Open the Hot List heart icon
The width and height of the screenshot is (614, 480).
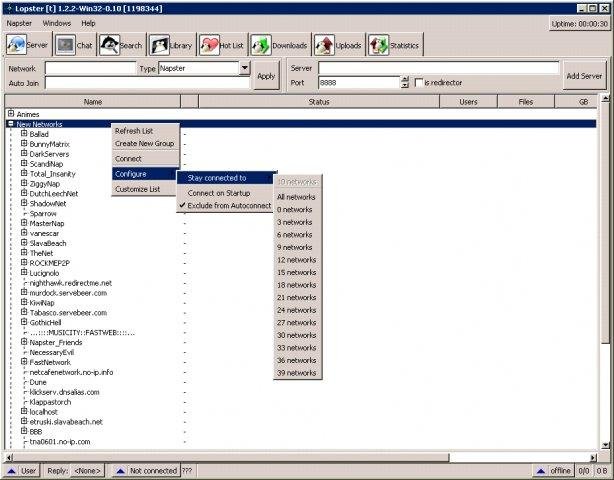(209, 45)
